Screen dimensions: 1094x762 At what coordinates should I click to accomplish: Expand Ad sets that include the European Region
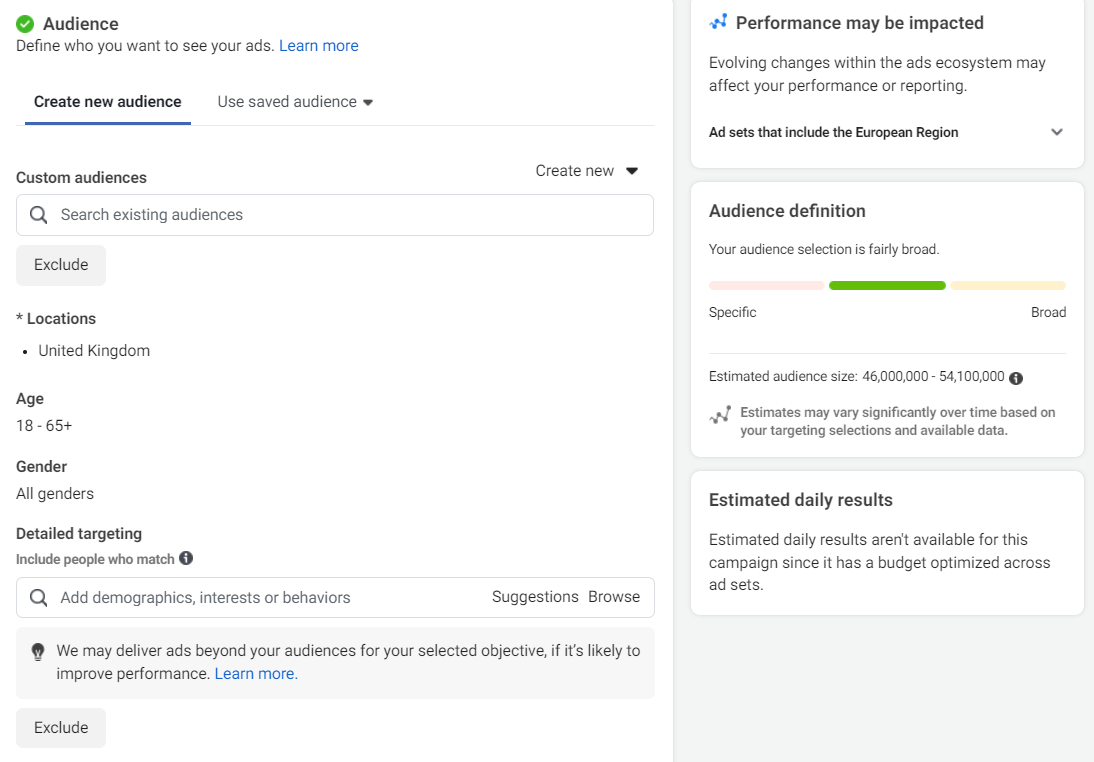click(1057, 132)
